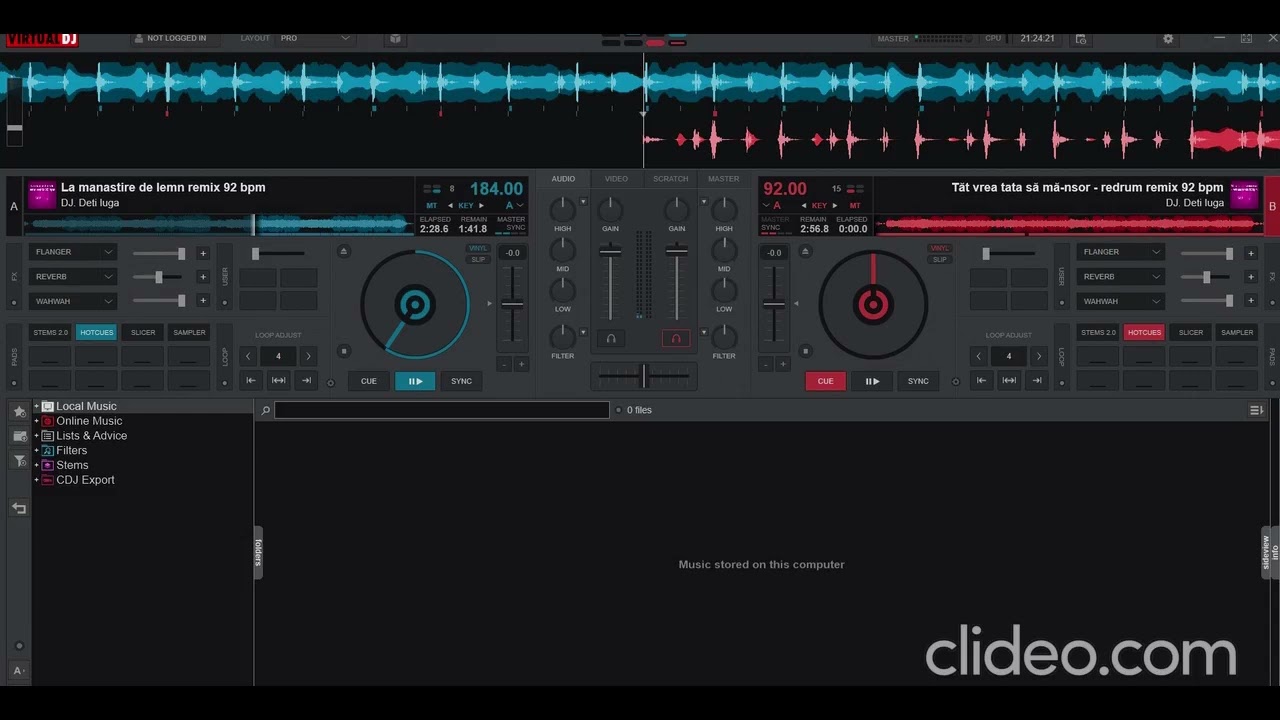Open vertical folders side tab
This screenshot has width=1280, height=720.
point(258,552)
